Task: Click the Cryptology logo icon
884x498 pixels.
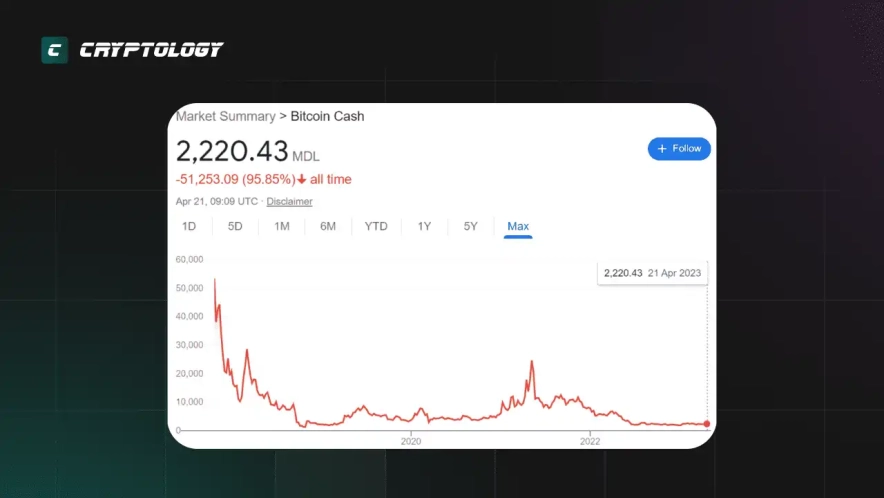Action: pyautogui.click(x=54, y=50)
